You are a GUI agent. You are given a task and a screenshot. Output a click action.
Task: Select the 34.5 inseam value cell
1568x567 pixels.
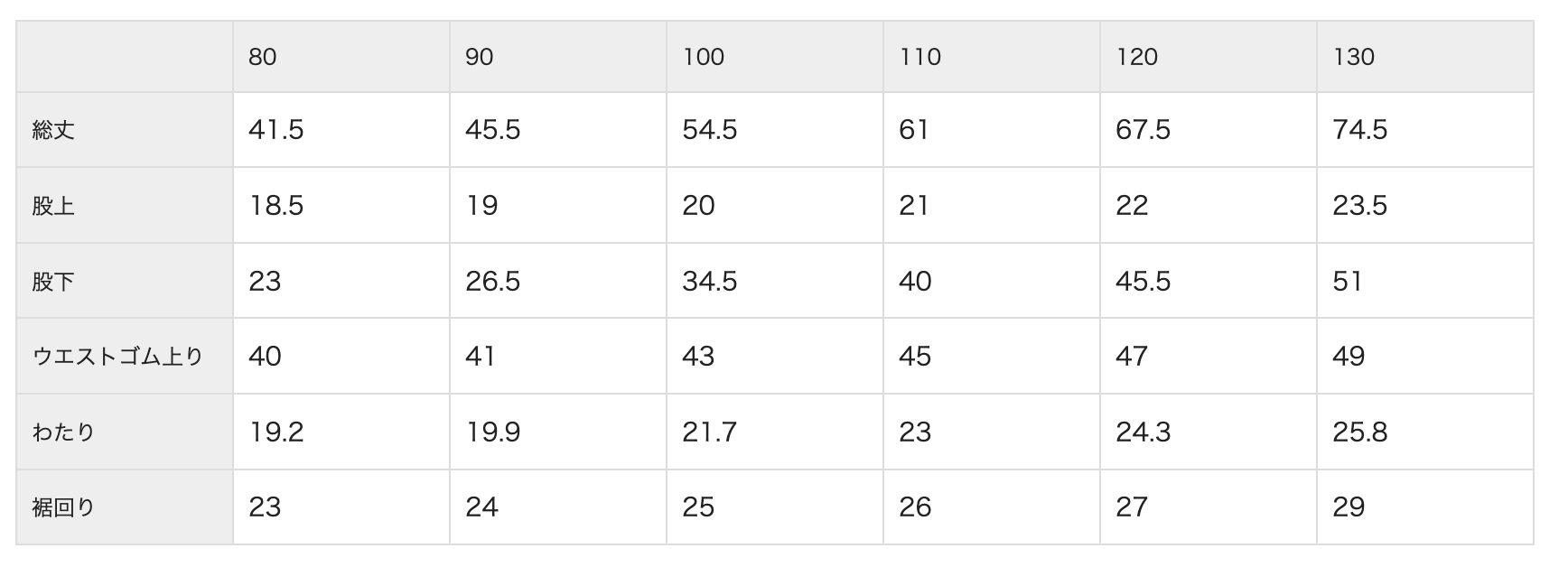pos(710,282)
